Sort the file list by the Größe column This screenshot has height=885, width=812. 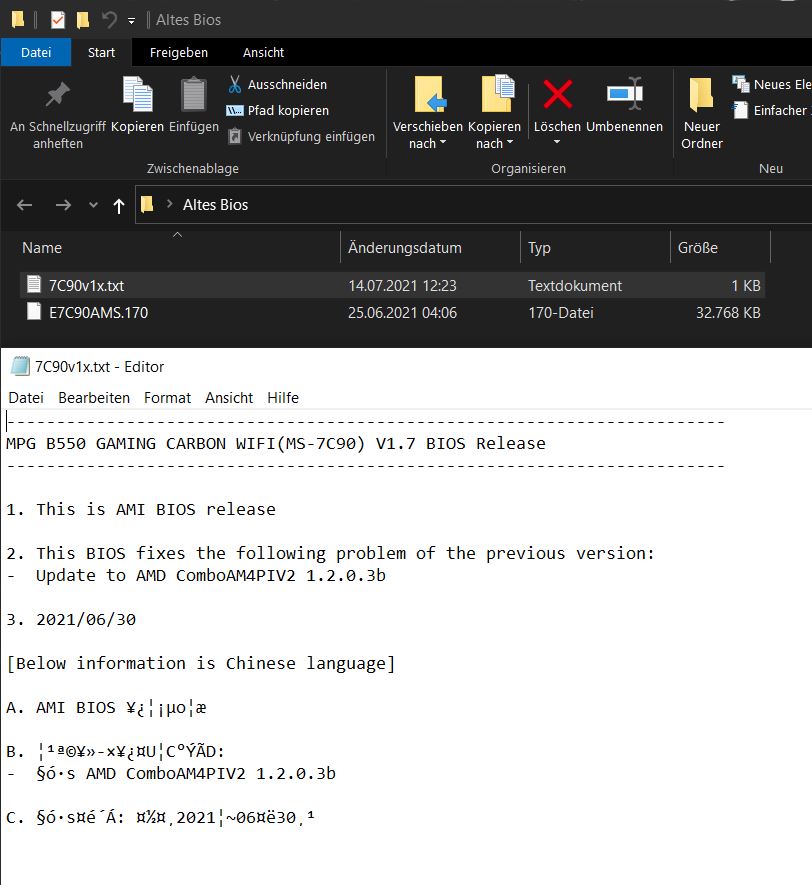point(721,248)
